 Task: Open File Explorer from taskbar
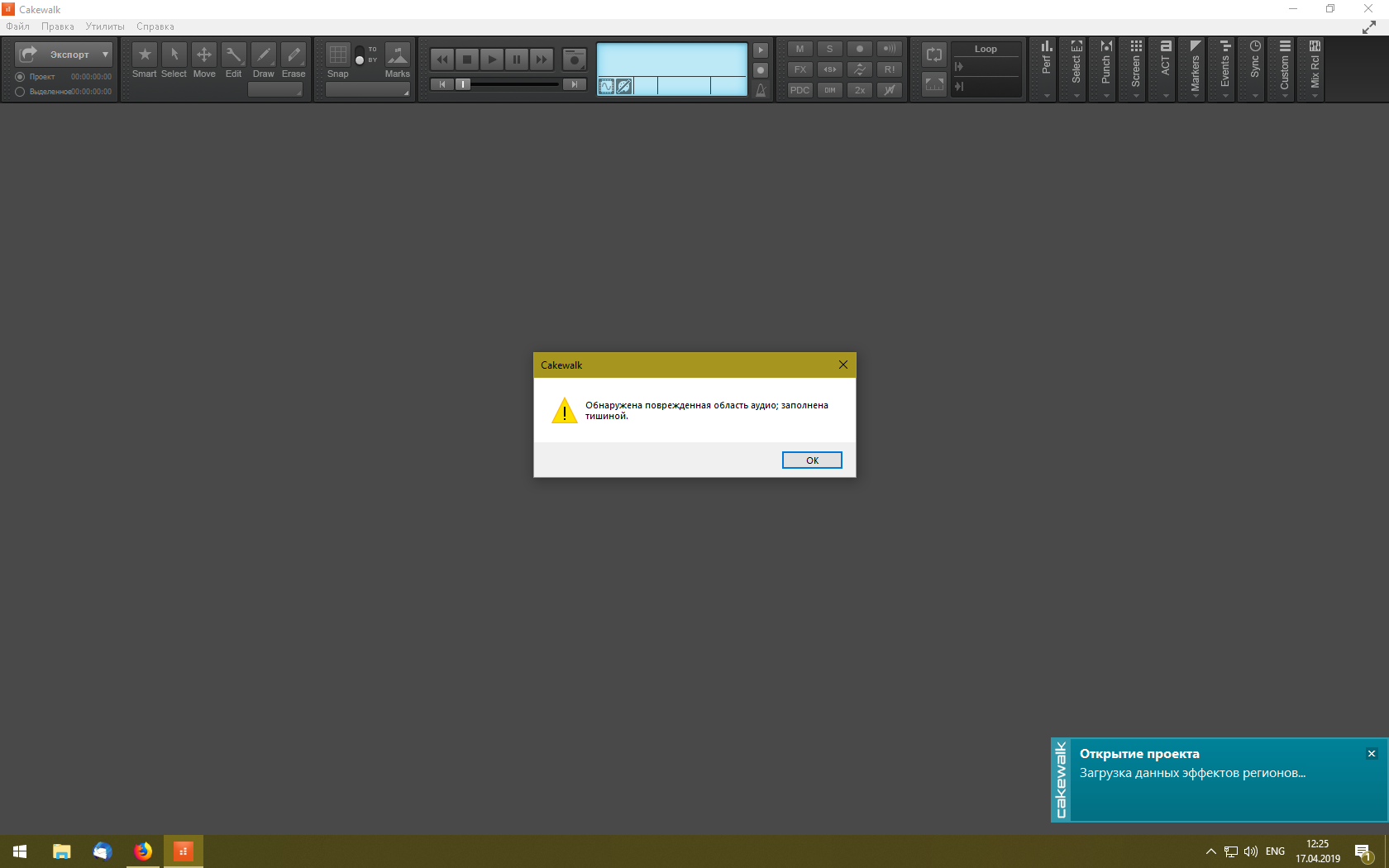[x=62, y=851]
